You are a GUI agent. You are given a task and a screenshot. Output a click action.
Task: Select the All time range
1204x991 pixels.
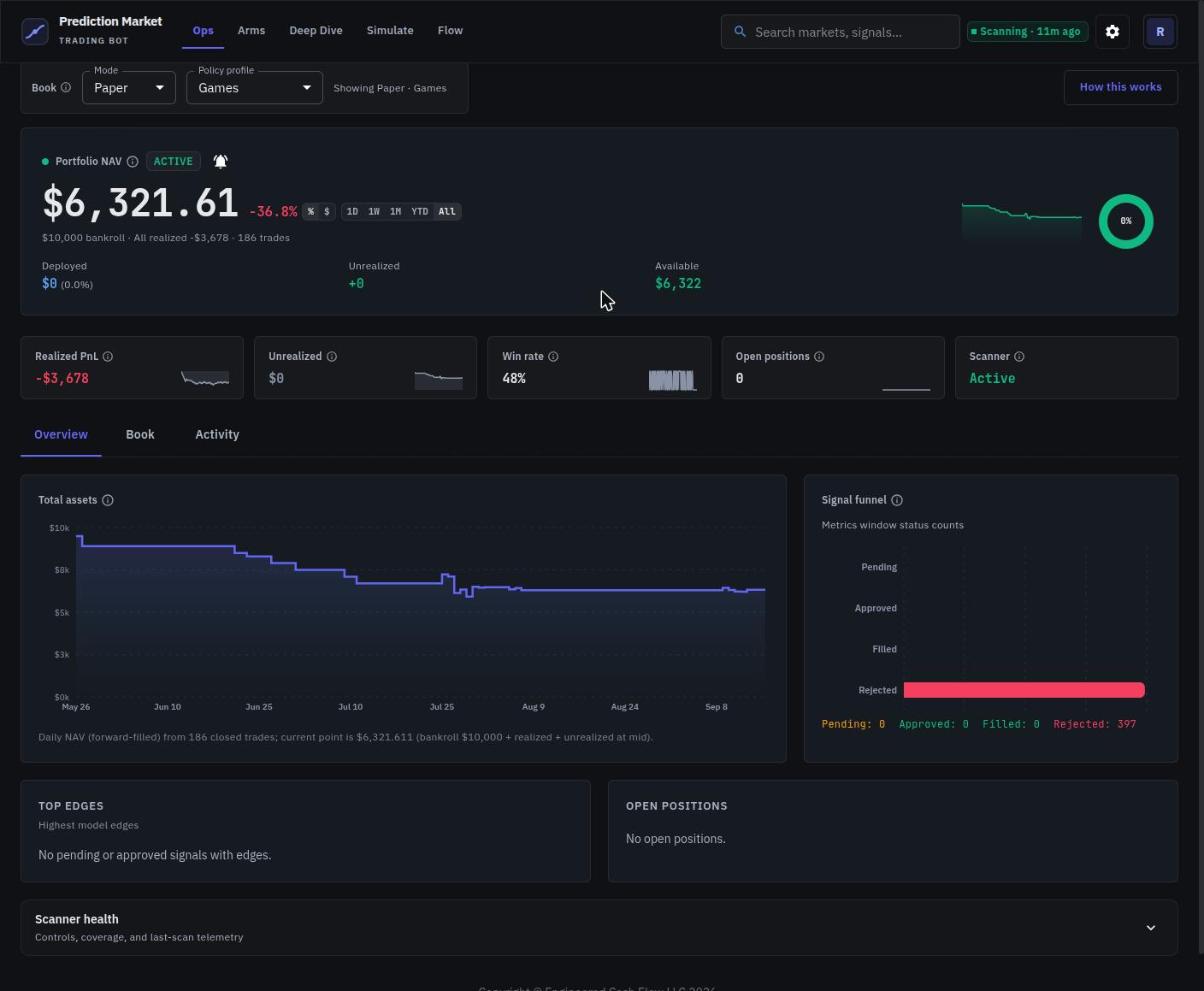click(x=447, y=211)
